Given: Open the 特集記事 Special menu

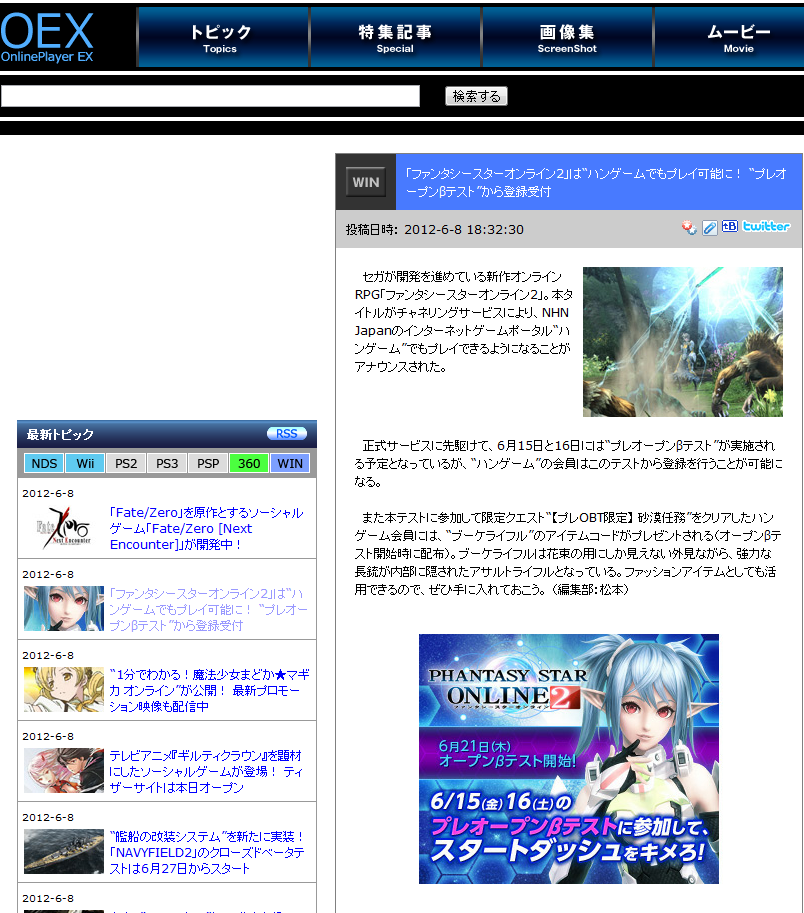Looking at the screenshot, I should point(396,37).
